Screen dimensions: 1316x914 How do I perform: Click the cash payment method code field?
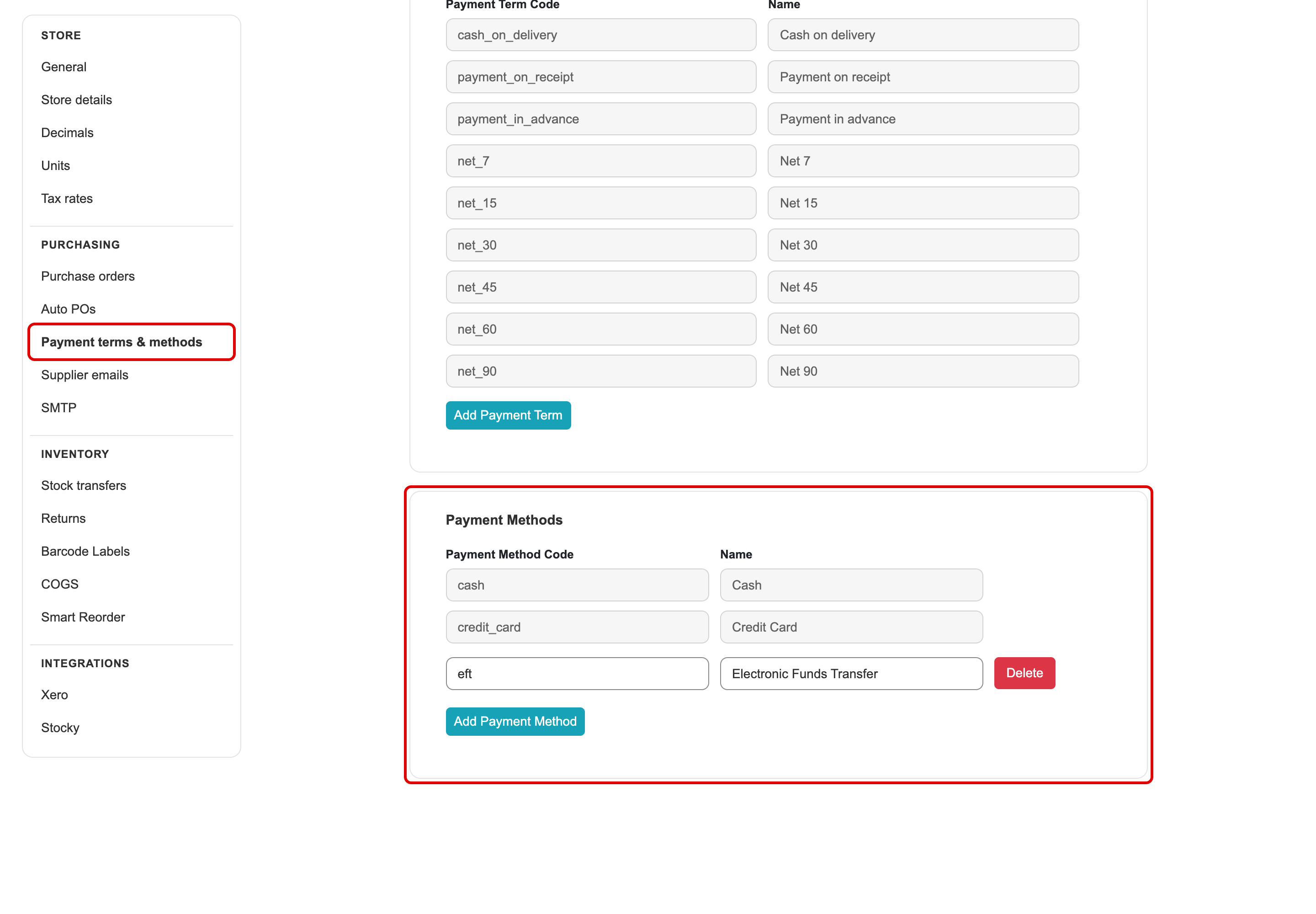point(577,585)
